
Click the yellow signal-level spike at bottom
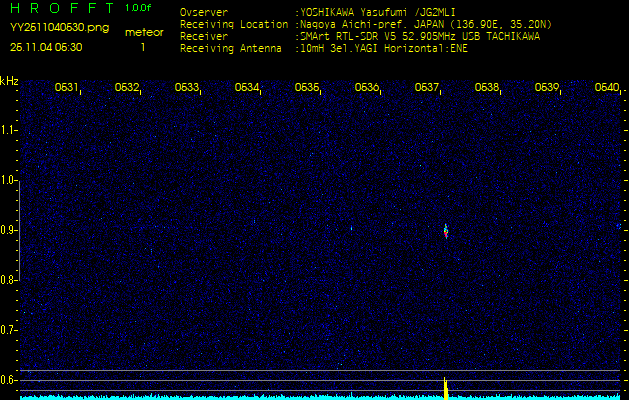(445, 388)
